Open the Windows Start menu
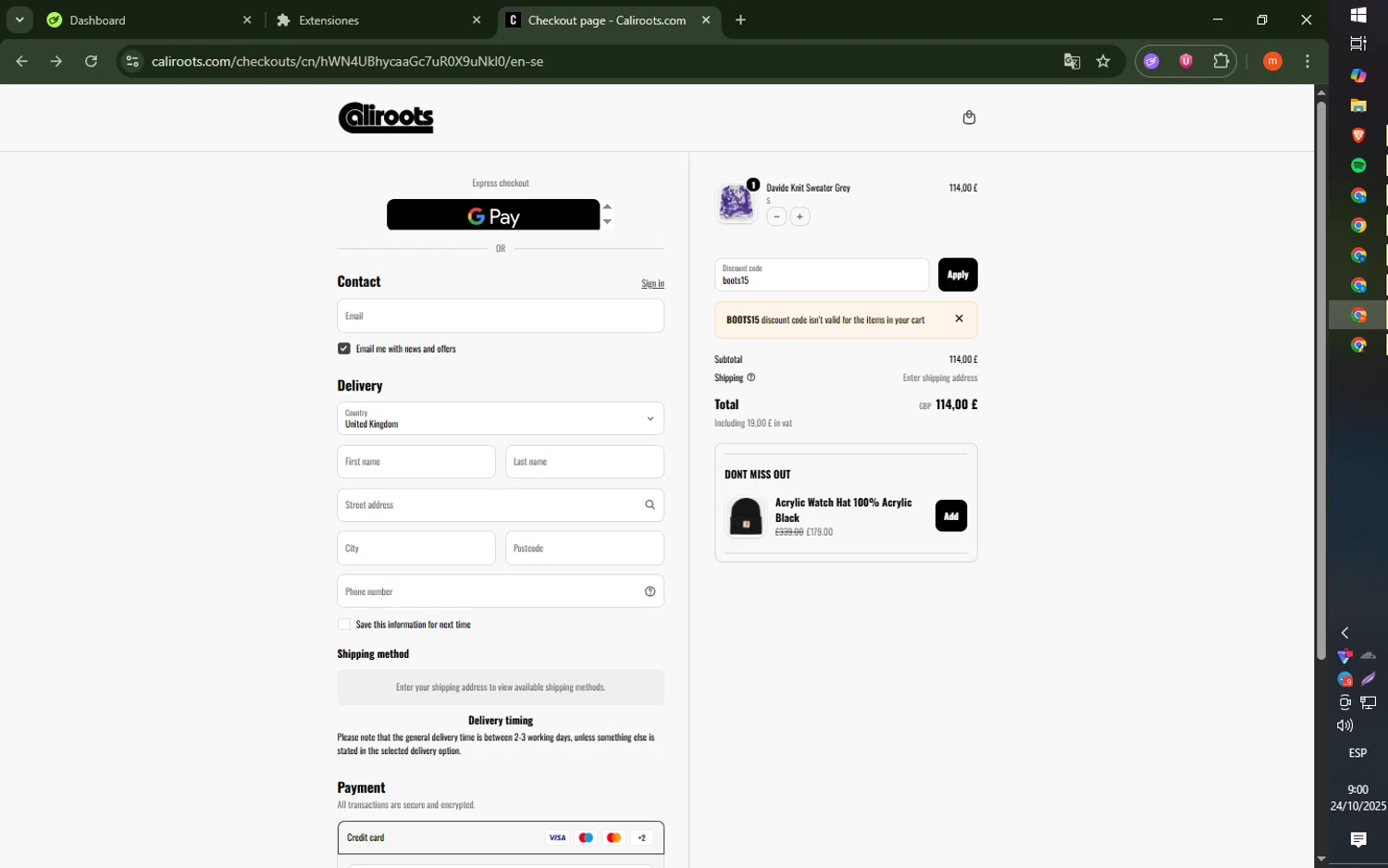Screen dimensions: 1388x868 point(1358,15)
